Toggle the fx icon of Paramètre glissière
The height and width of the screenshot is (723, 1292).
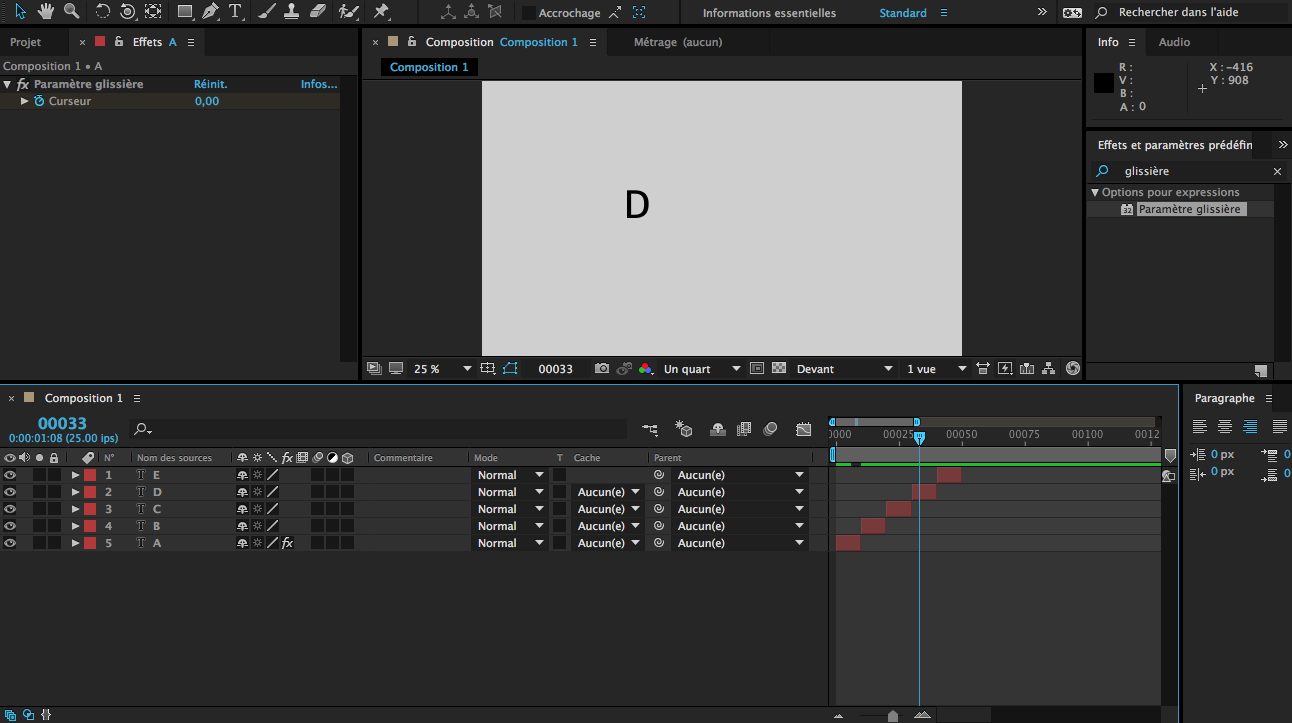click(x=23, y=84)
